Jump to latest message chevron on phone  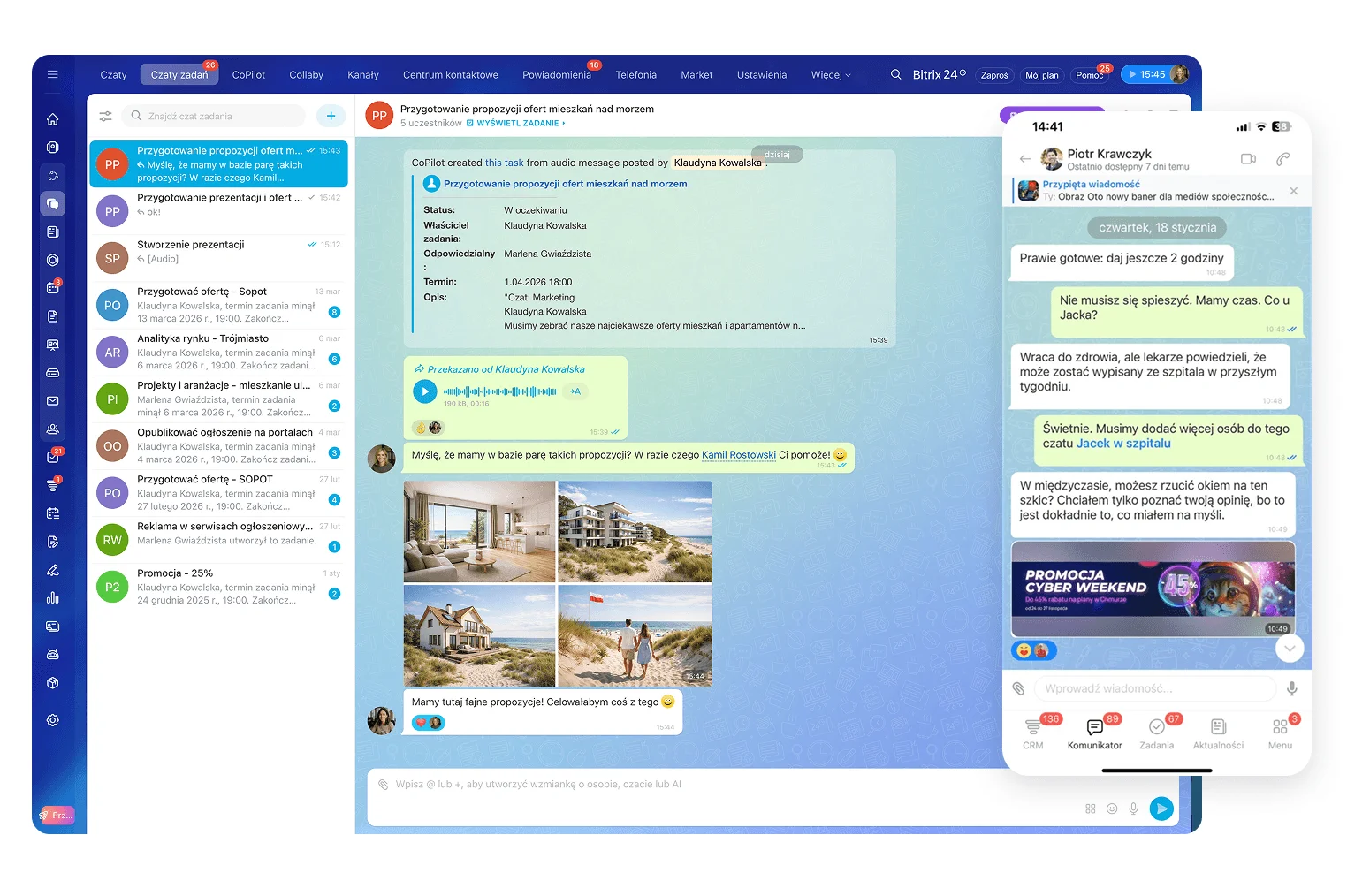tap(1290, 649)
